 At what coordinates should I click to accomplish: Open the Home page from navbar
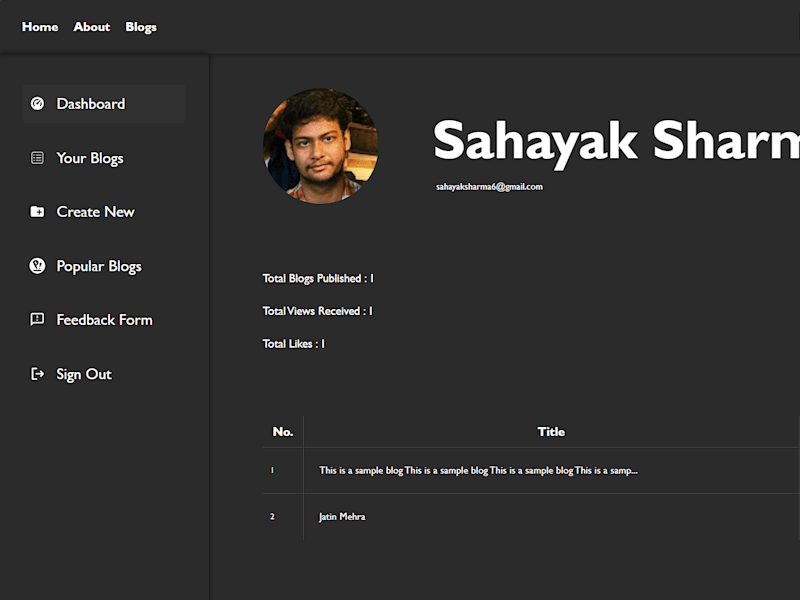pyautogui.click(x=40, y=27)
